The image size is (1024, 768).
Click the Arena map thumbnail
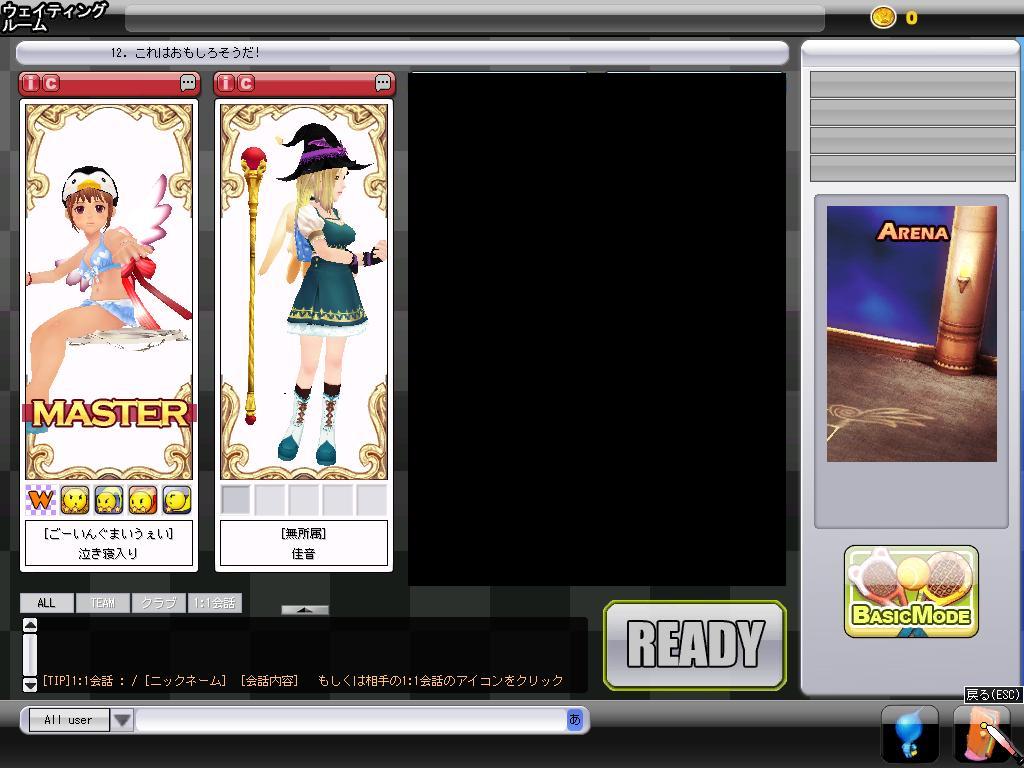tap(911, 333)
